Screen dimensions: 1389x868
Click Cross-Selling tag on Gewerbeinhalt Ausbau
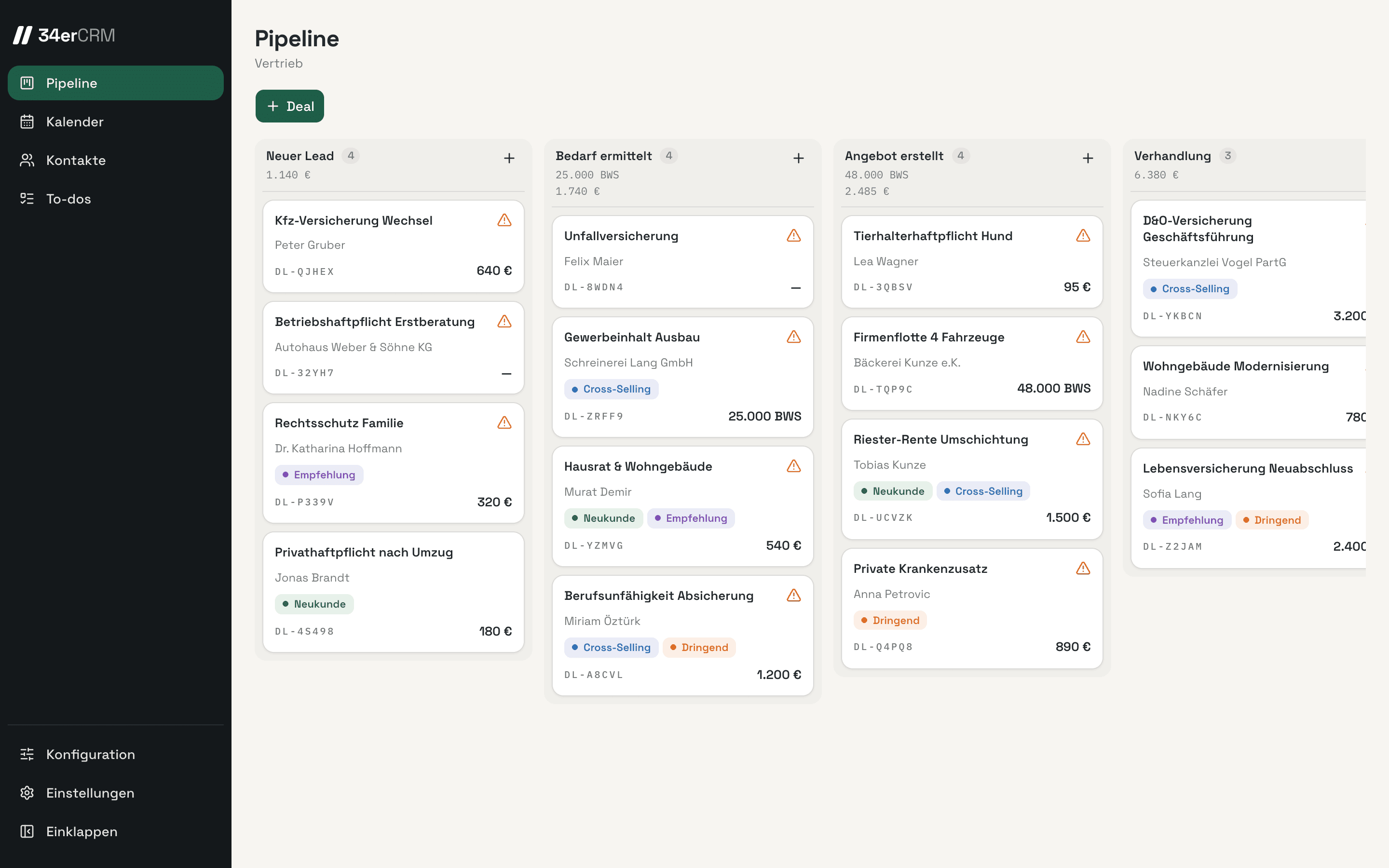[611, 389]
